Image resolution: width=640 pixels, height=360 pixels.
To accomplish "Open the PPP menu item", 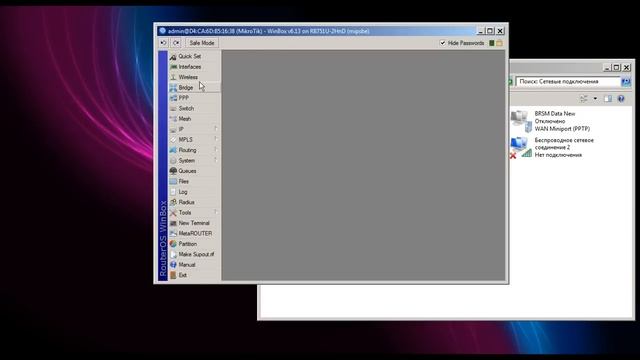I will pos(194,98).
